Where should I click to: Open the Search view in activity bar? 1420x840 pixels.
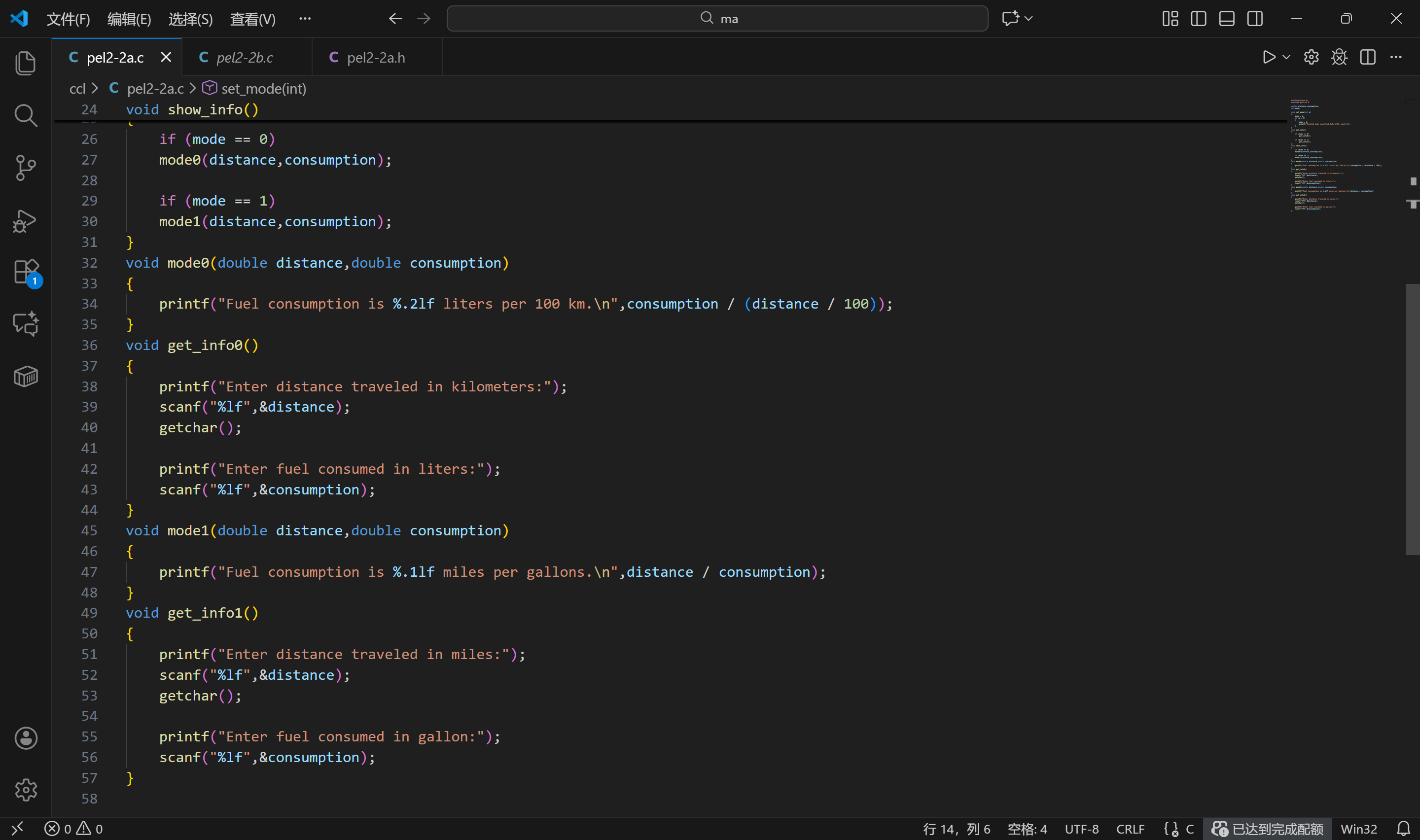(x=26, y=115)
